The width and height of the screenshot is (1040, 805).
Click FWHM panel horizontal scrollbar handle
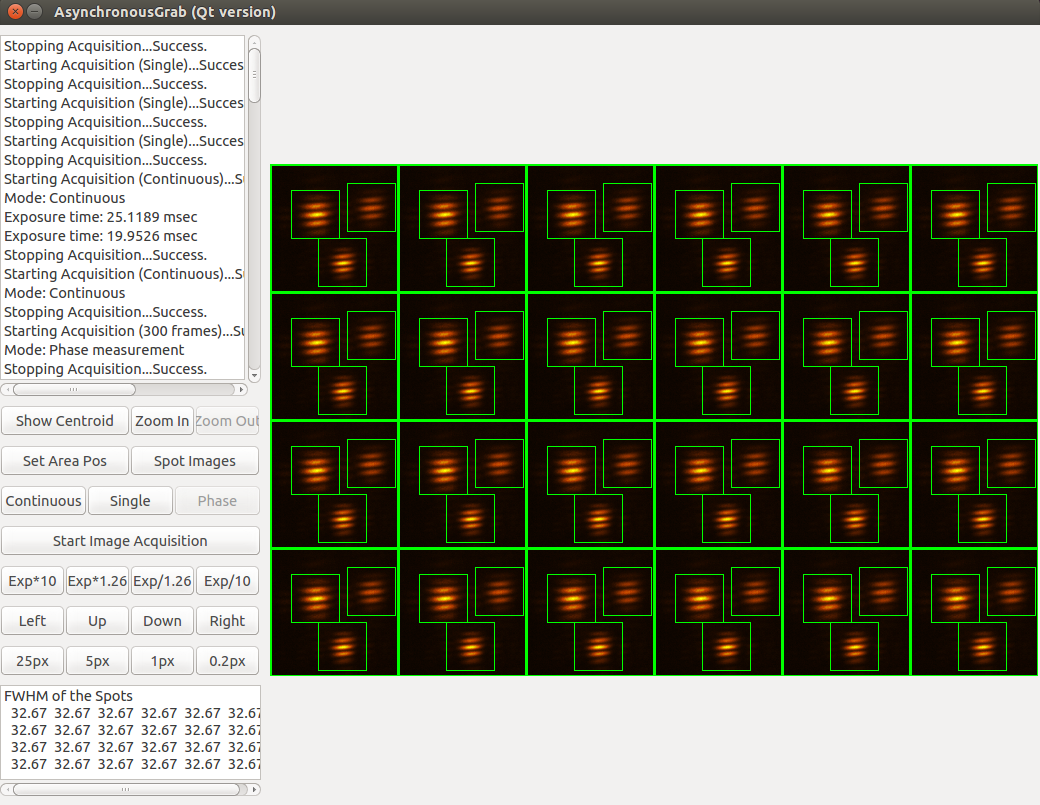(126, 789)
